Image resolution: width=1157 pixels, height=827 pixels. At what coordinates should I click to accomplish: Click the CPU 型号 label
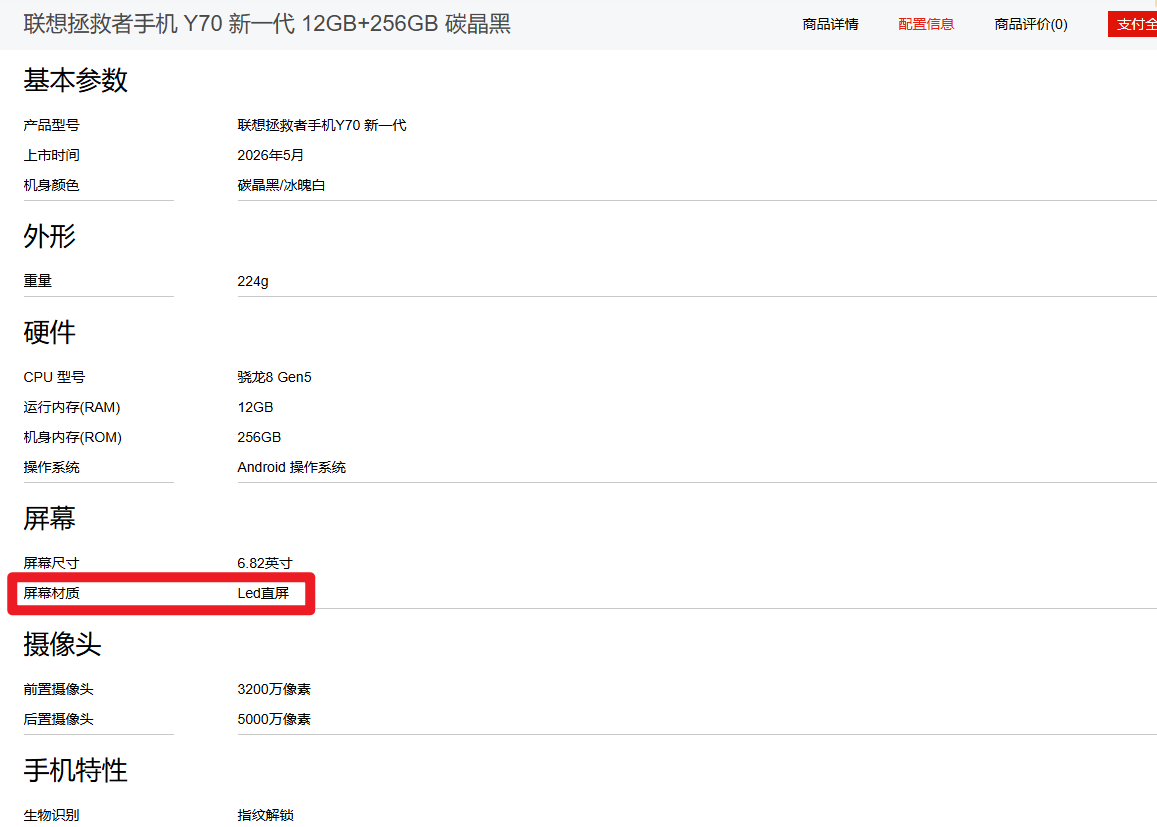click(x=54, y=377)
